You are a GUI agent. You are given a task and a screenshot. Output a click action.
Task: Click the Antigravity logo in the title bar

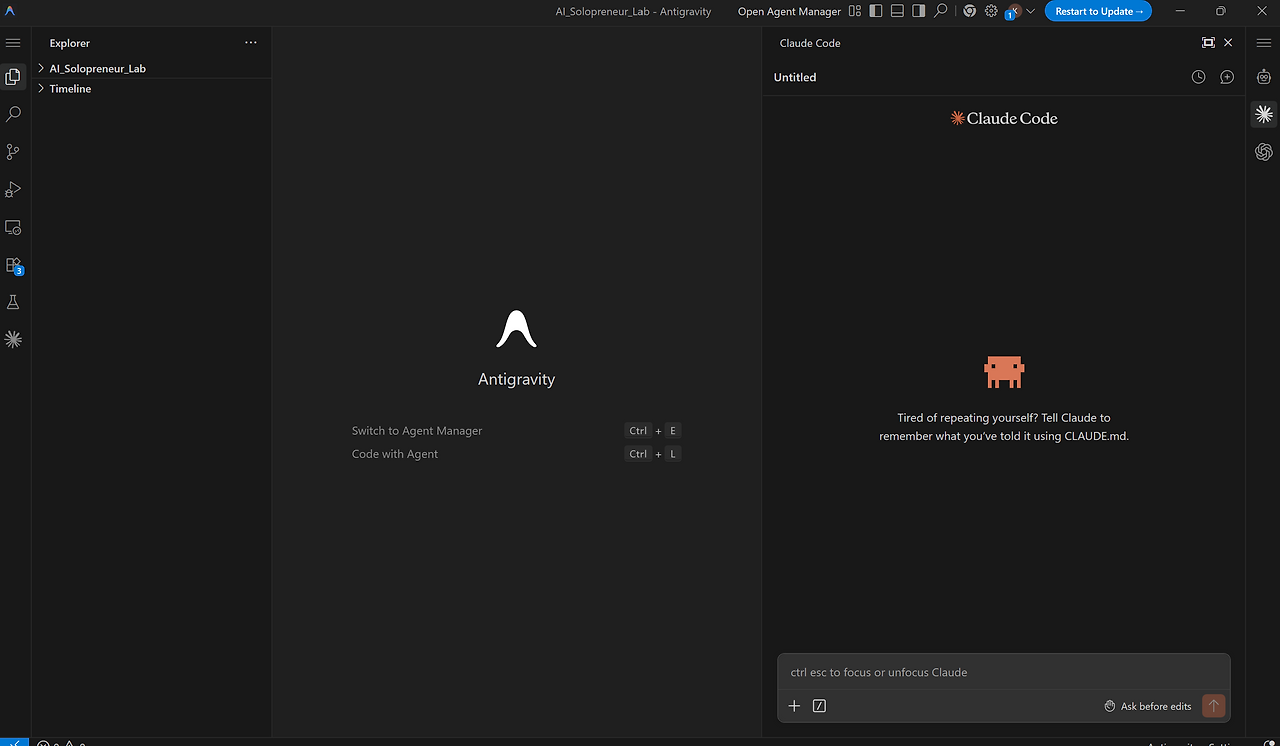pos(11,11)
